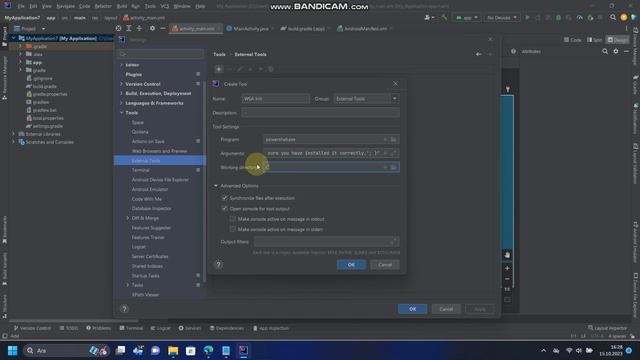Click OK in Settings dialog

[x=413, y=309]
